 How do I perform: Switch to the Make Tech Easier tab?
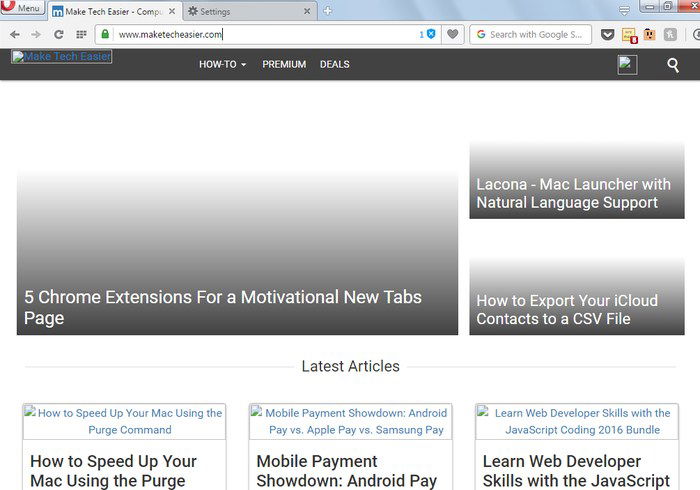point(113,12)
